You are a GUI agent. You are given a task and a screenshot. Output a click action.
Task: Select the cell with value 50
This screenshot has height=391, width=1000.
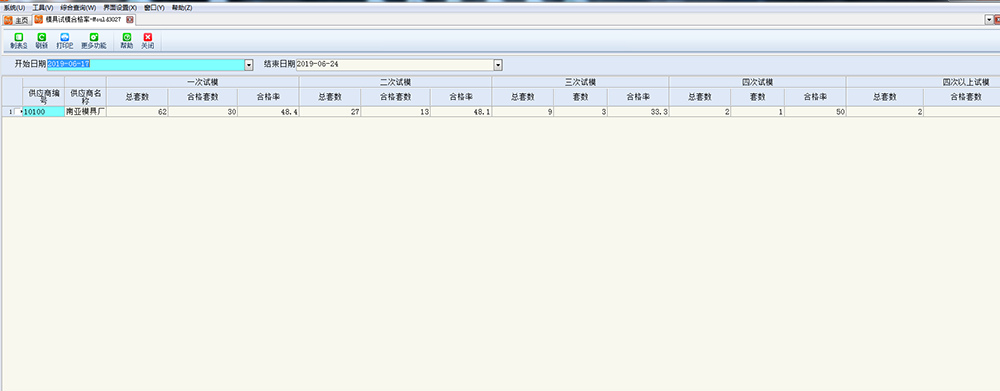click(816, 112)
